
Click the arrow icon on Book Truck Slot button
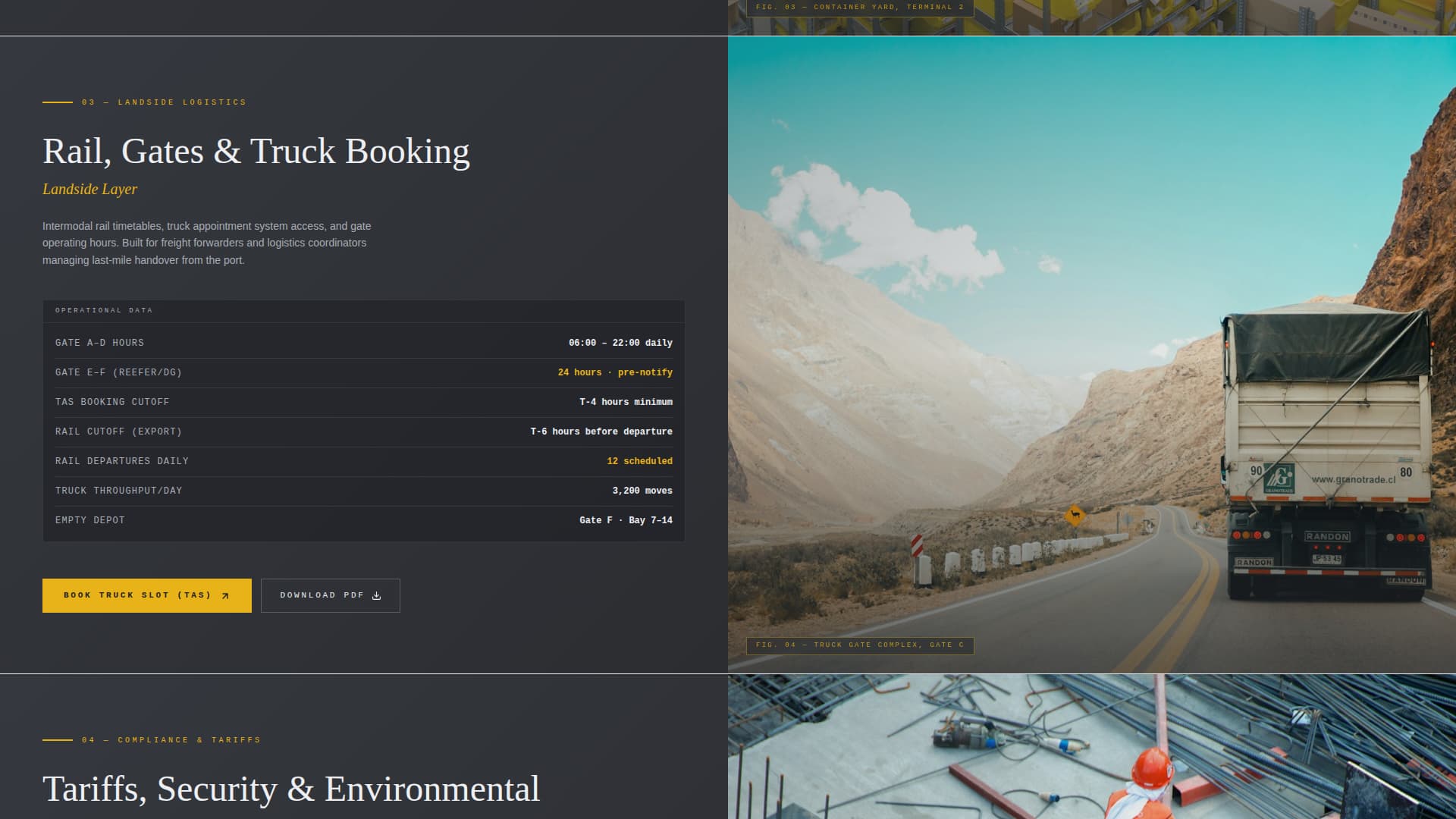[225, 596]
